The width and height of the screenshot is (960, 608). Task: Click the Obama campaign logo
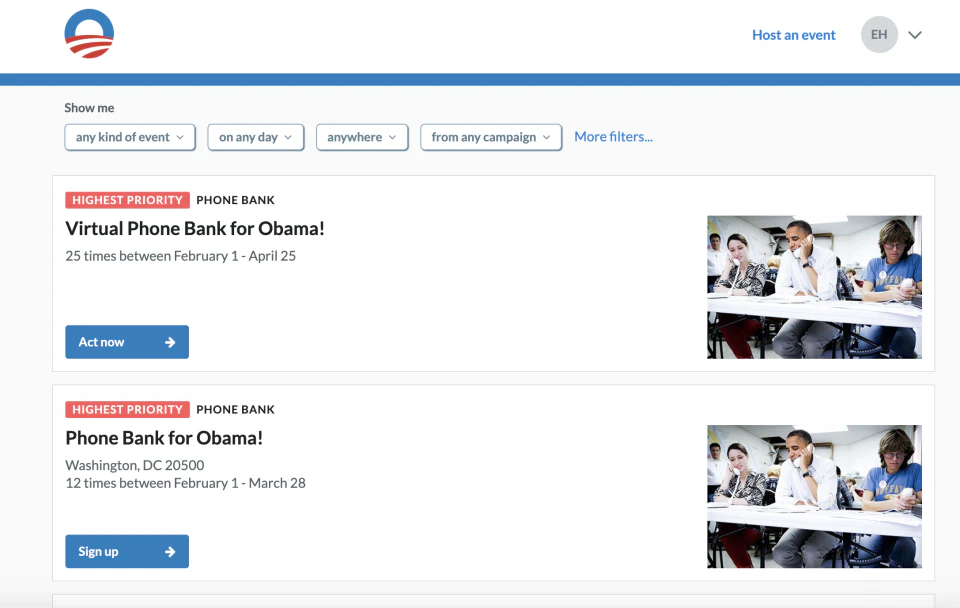tap(89, 32)
